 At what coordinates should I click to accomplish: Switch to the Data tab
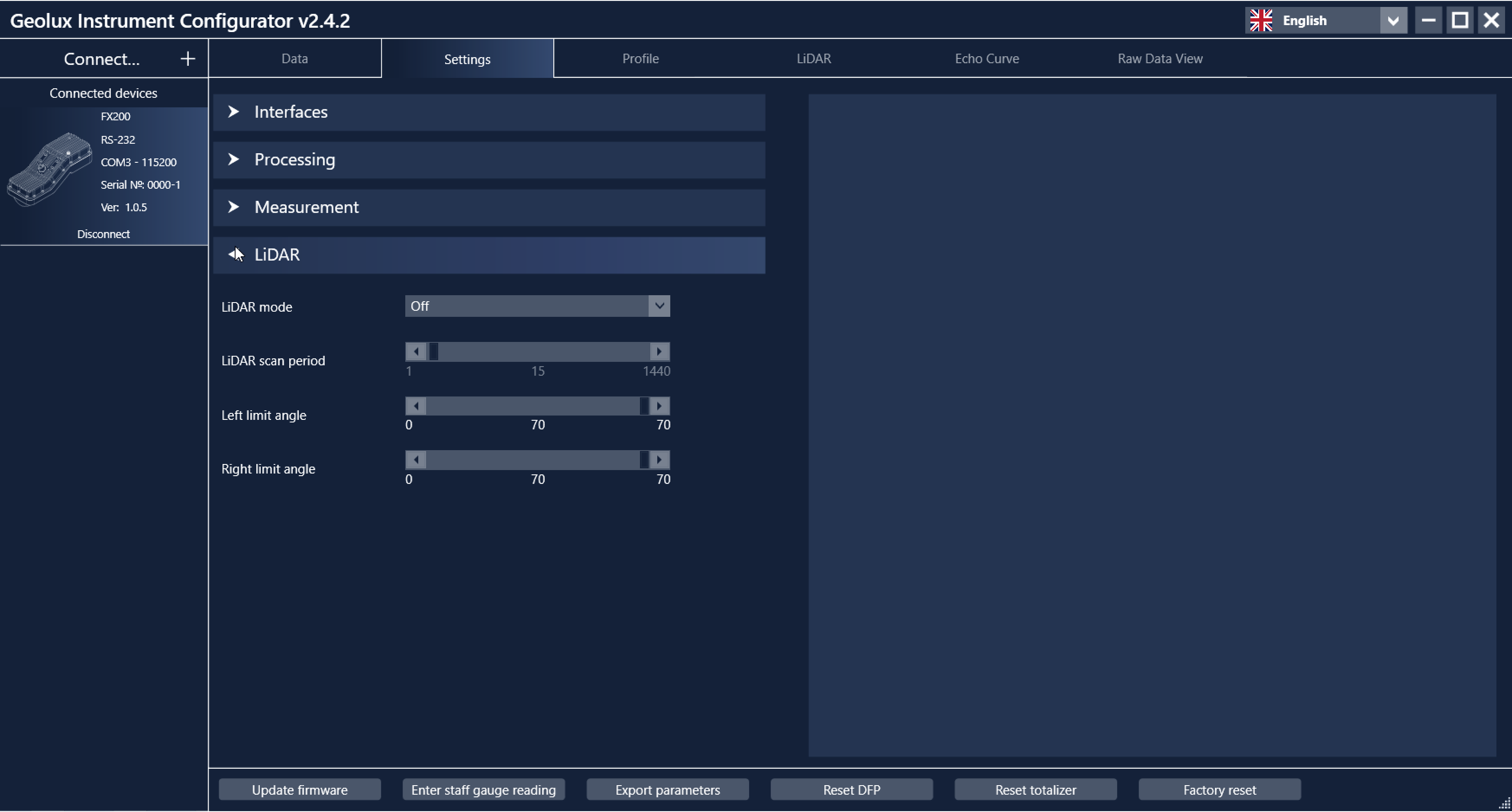(x=295, y=59)
